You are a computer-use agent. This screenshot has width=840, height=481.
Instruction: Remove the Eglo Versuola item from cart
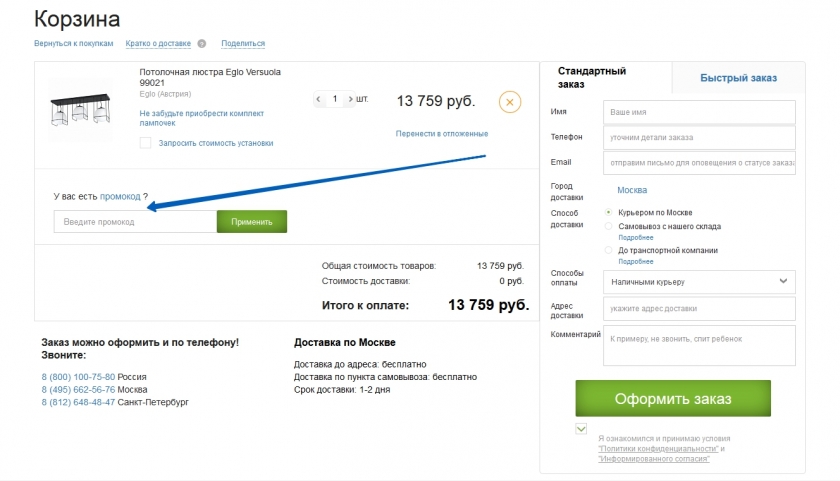point(509,102)
